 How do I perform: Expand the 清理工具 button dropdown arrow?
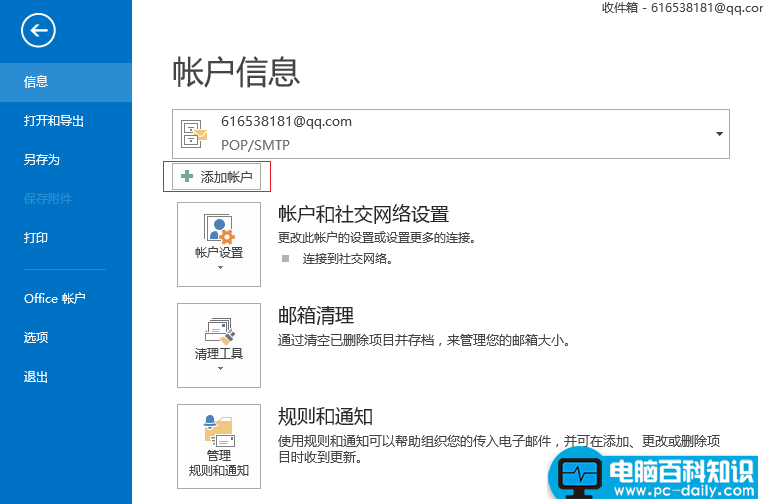[x=220, y=368]
